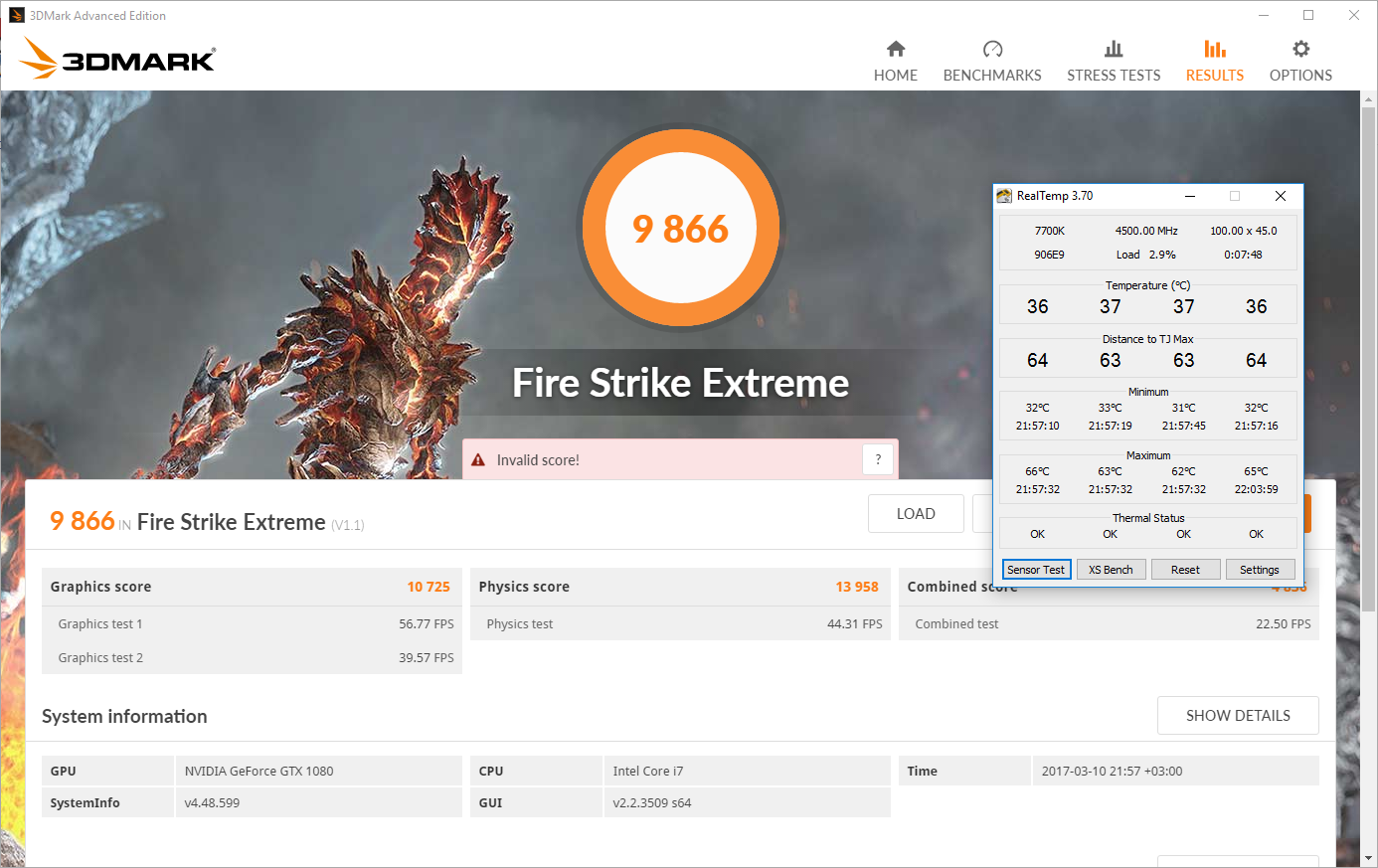Switch to STRESS TESTS

[1114, 62]
